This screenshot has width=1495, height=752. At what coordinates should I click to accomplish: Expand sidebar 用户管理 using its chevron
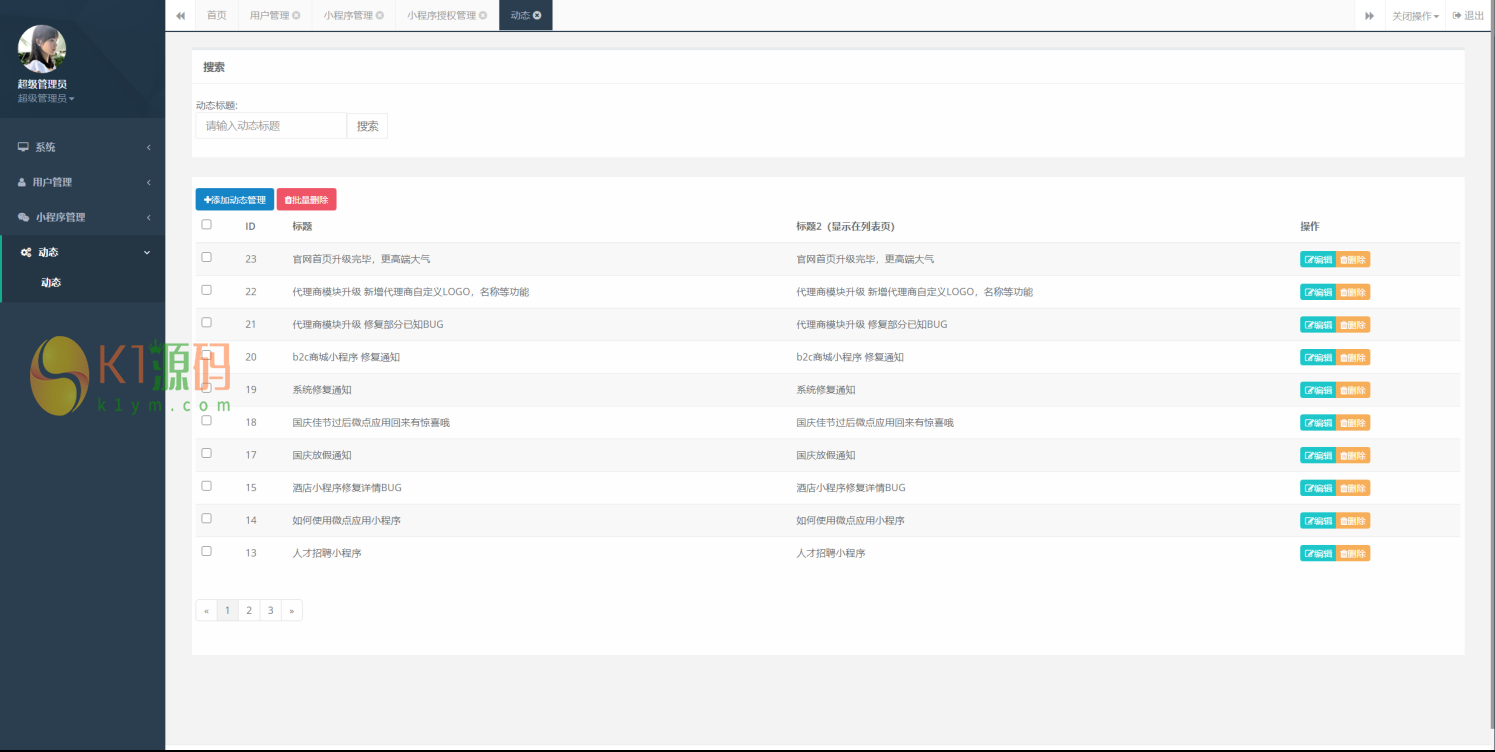[x=148, y=182]
